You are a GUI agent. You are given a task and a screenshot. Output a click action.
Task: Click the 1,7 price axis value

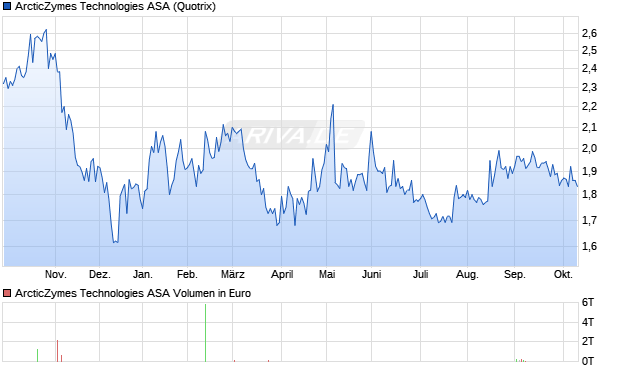coord(590,220)
